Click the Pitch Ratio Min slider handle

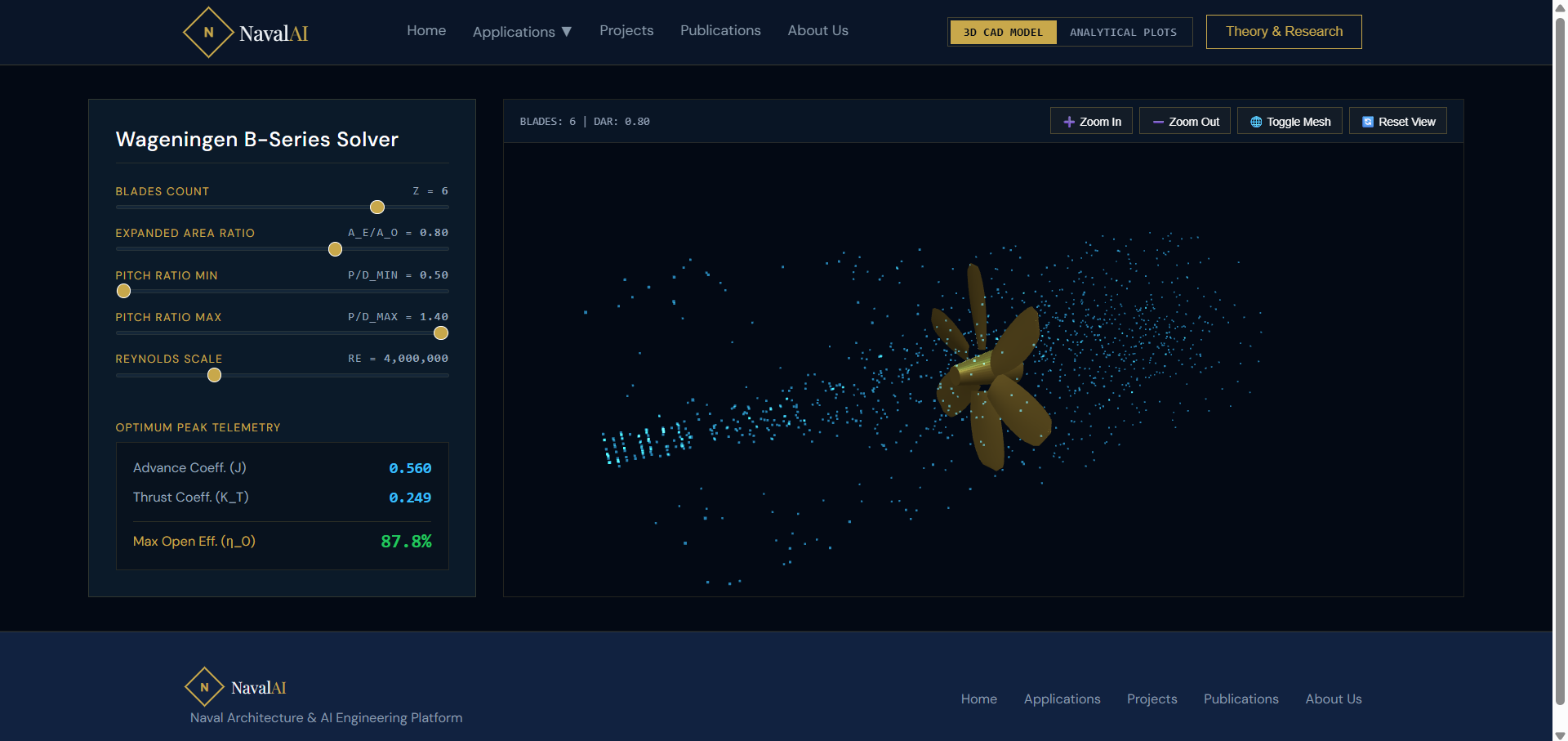tap(123, 291)
